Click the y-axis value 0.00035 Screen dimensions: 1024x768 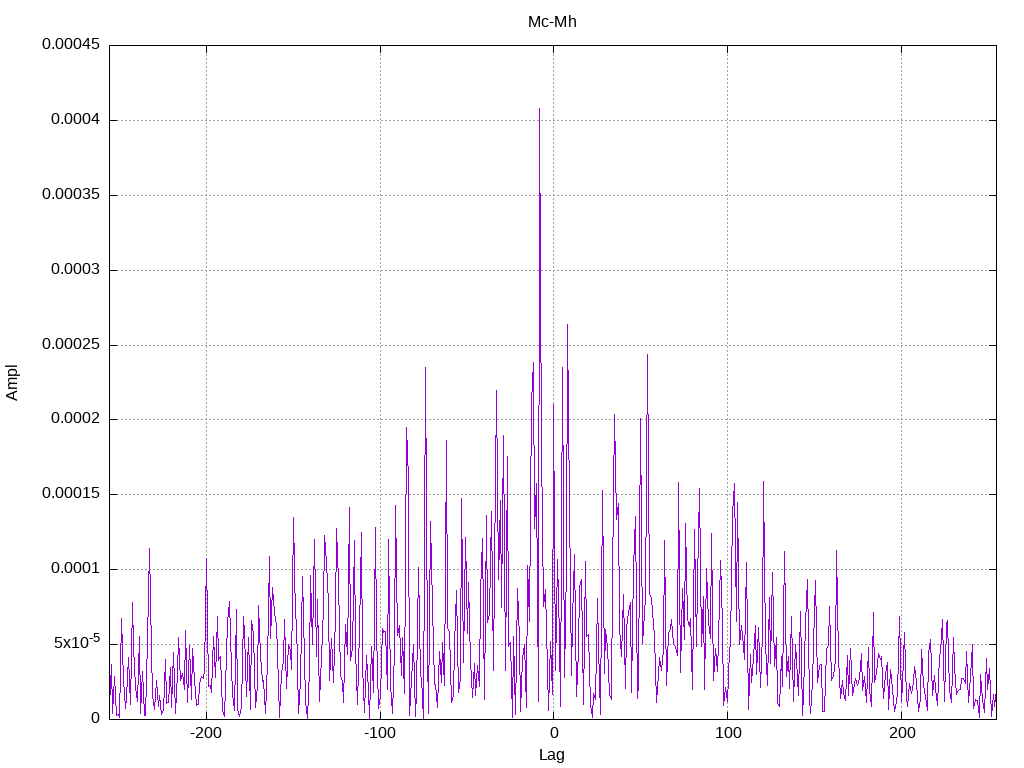click(71, 194)
